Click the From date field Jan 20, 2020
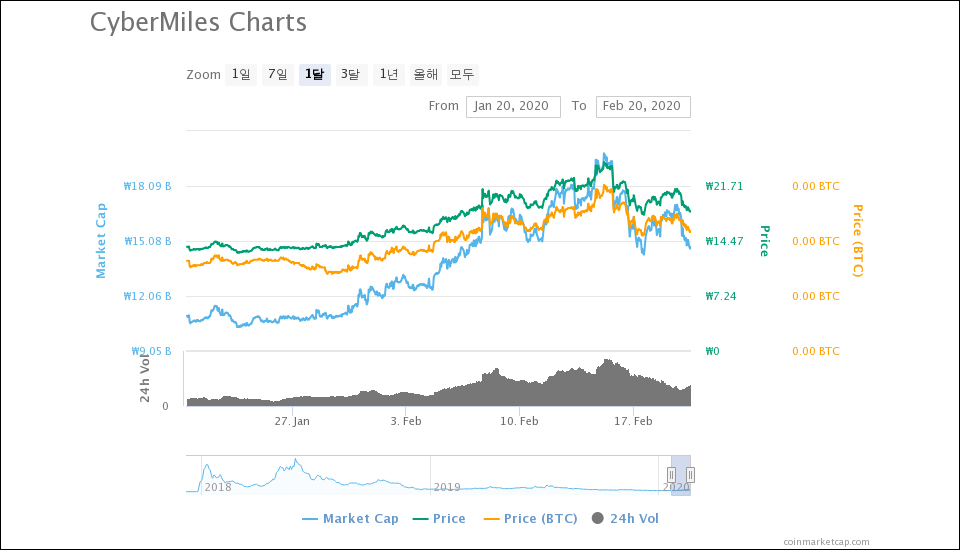 point(513,107)
